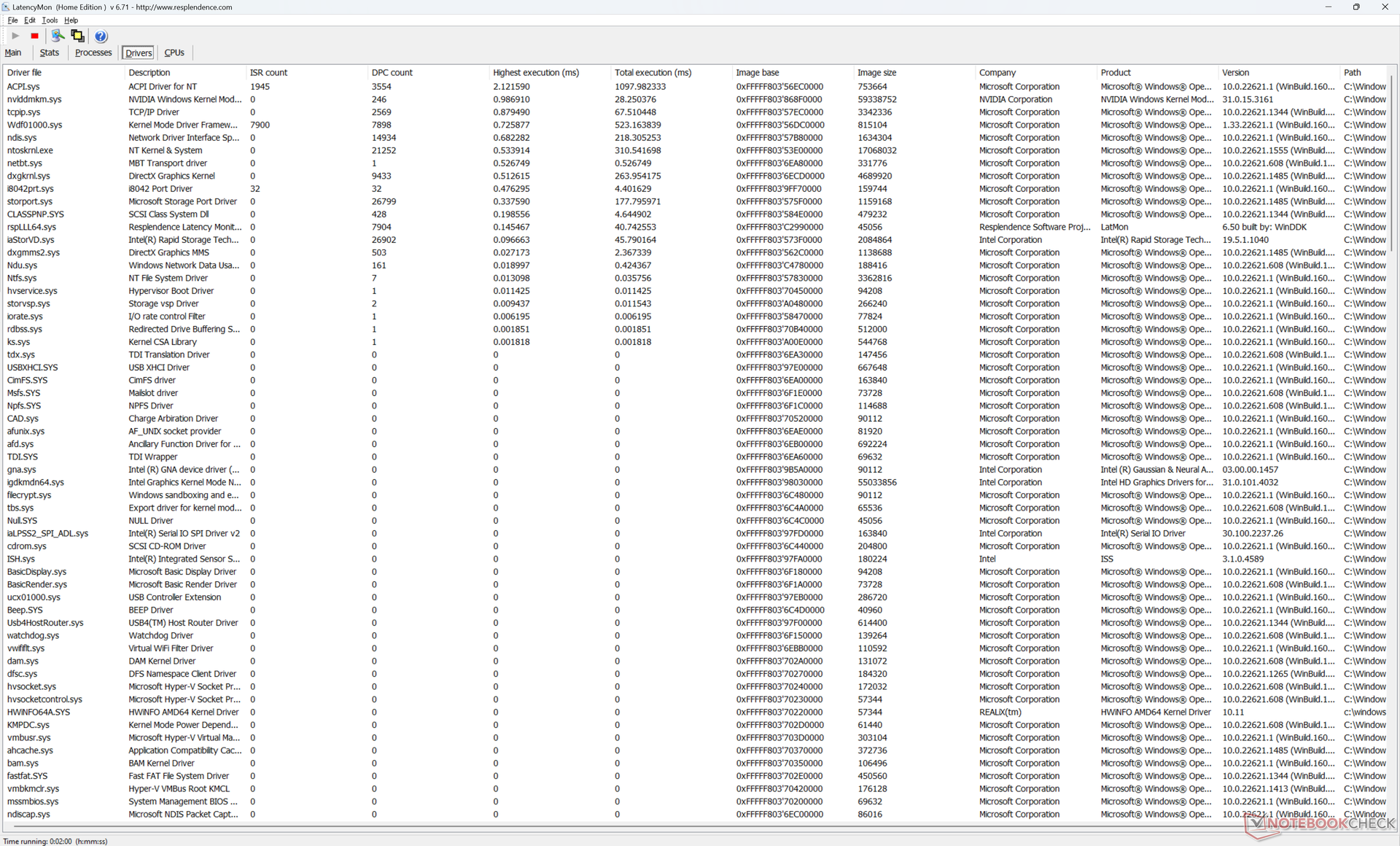Sort by Highest execution (ms) column header

tap(536, 72)
